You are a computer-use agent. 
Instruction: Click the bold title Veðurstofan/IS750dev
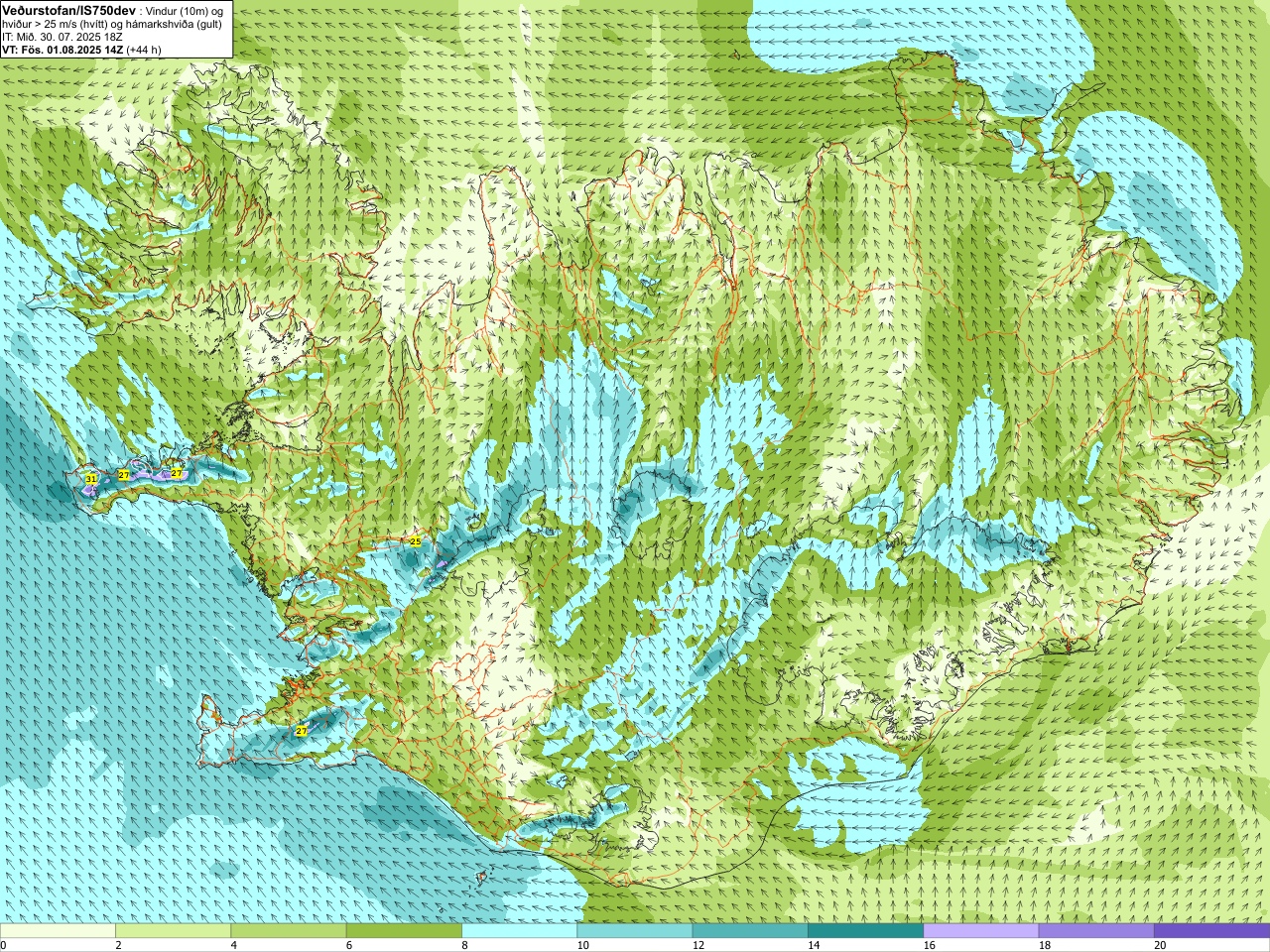pos(69,11)
